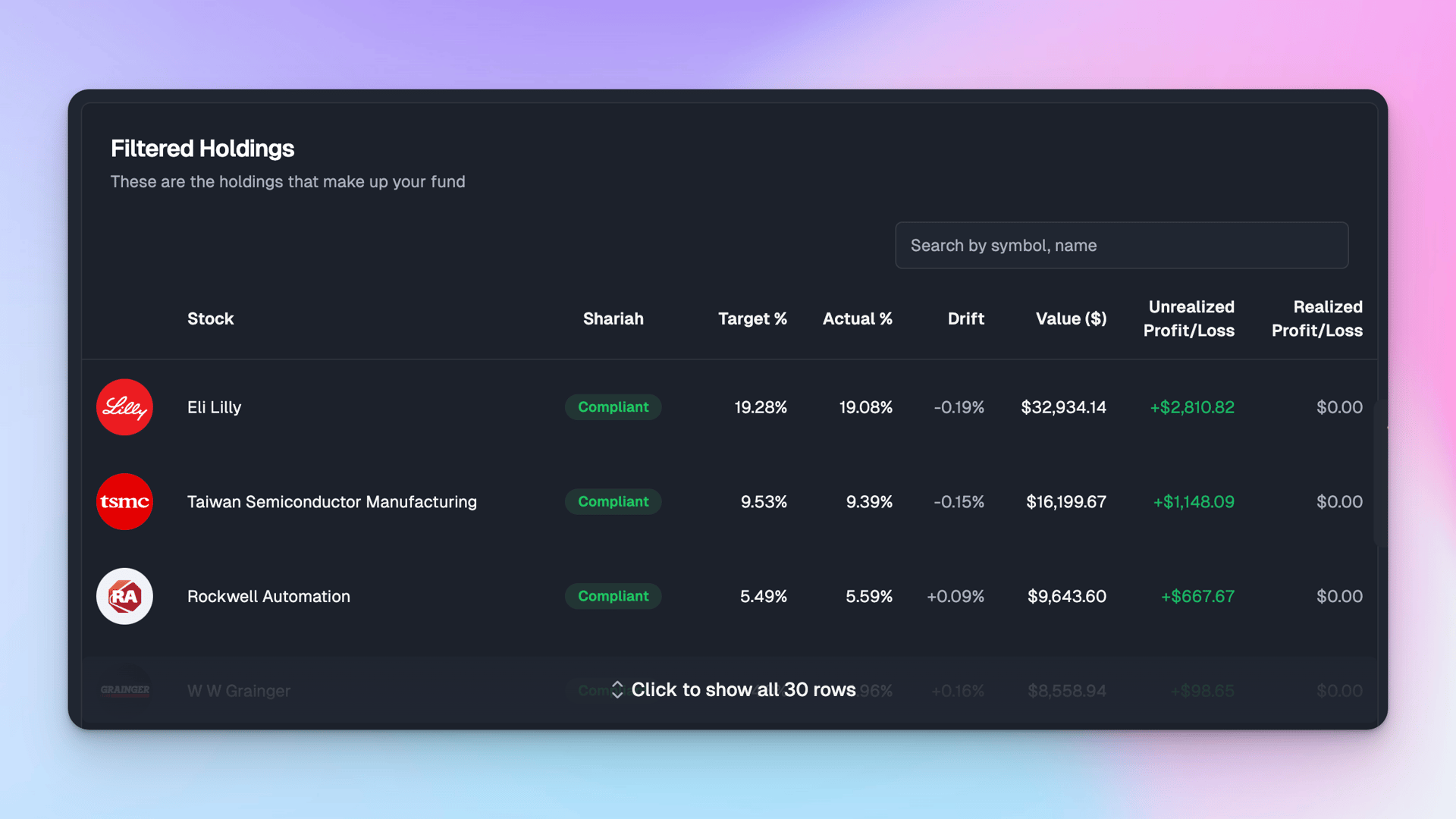Click the TSMC logo icon
This screenshot has height=819, width=1456.
click(x=124, y=501)
